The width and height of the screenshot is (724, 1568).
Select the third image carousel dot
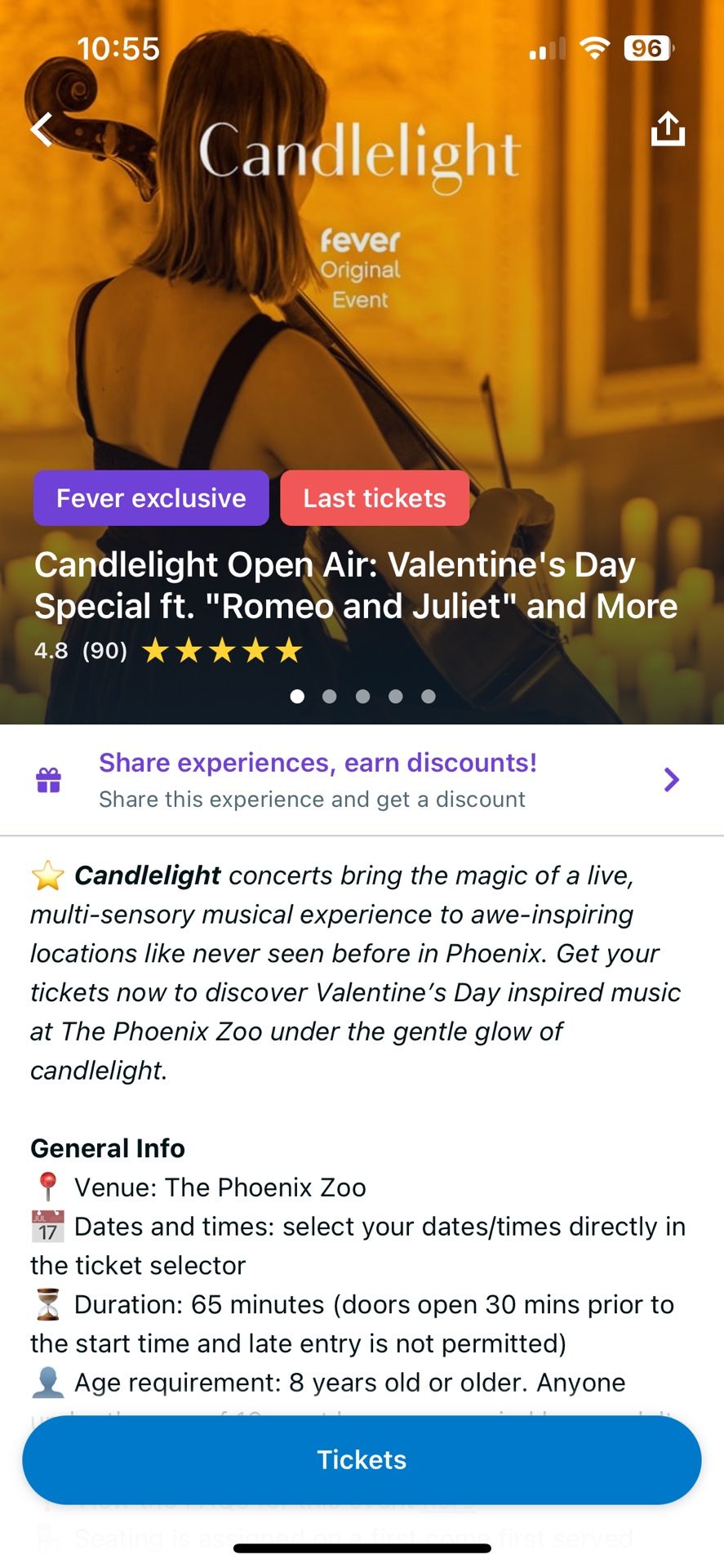click(x=363, y=696)
